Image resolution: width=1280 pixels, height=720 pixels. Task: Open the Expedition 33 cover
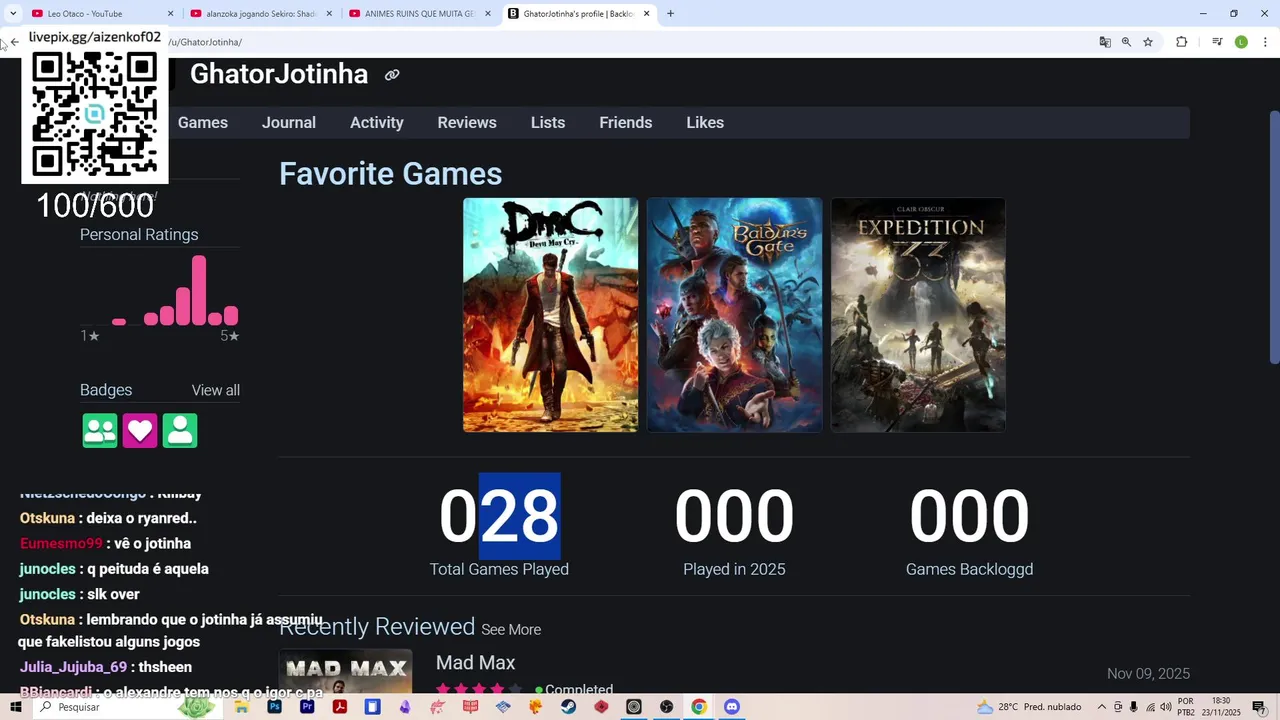(x=918, y=315)
